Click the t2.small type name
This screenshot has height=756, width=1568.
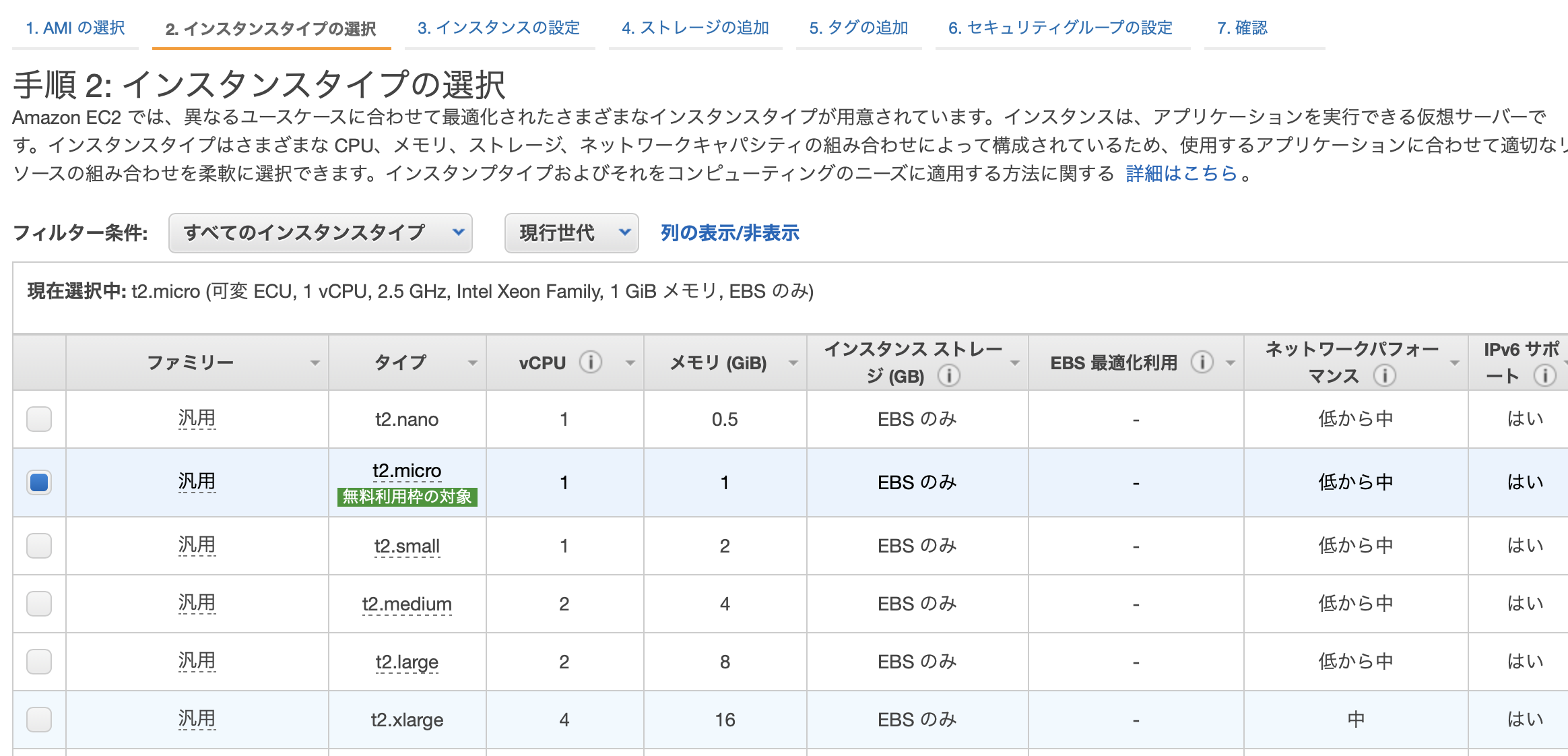(x=407, y=546)
